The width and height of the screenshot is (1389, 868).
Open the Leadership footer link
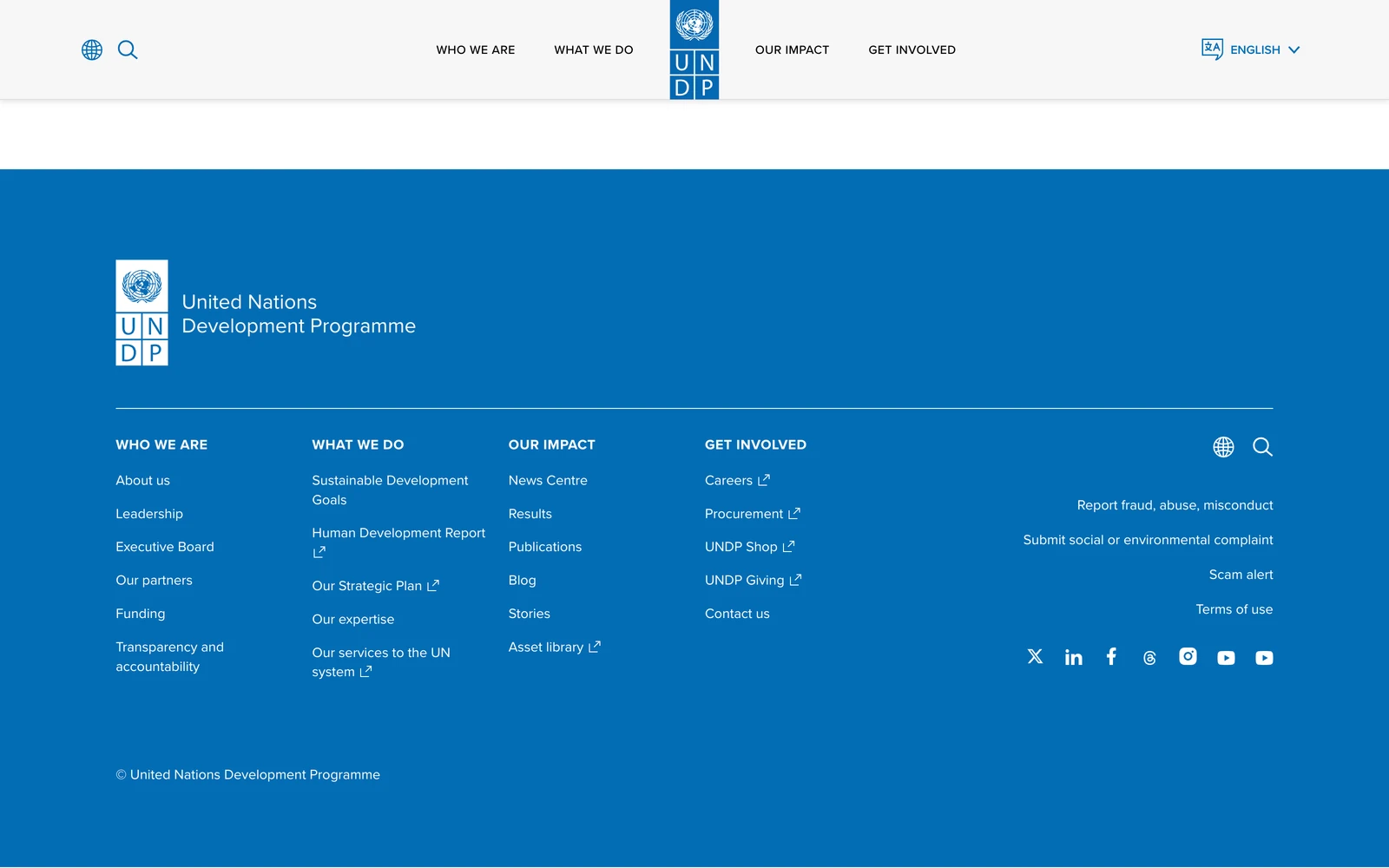(149, 514)
